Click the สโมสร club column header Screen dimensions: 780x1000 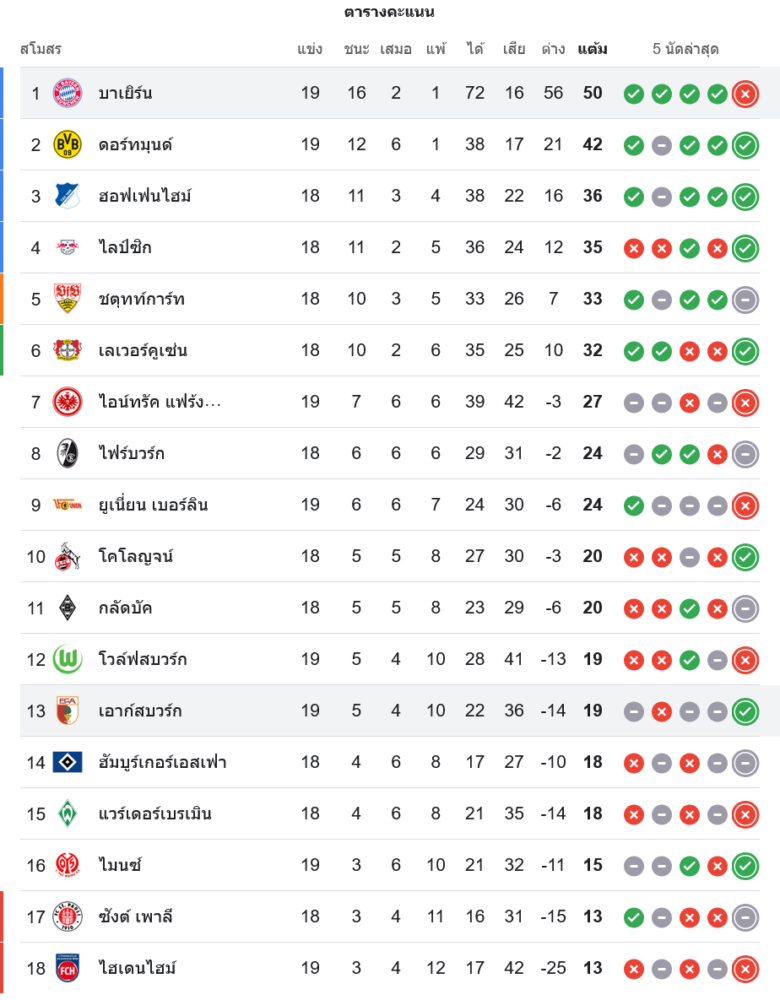click(41, 49)
